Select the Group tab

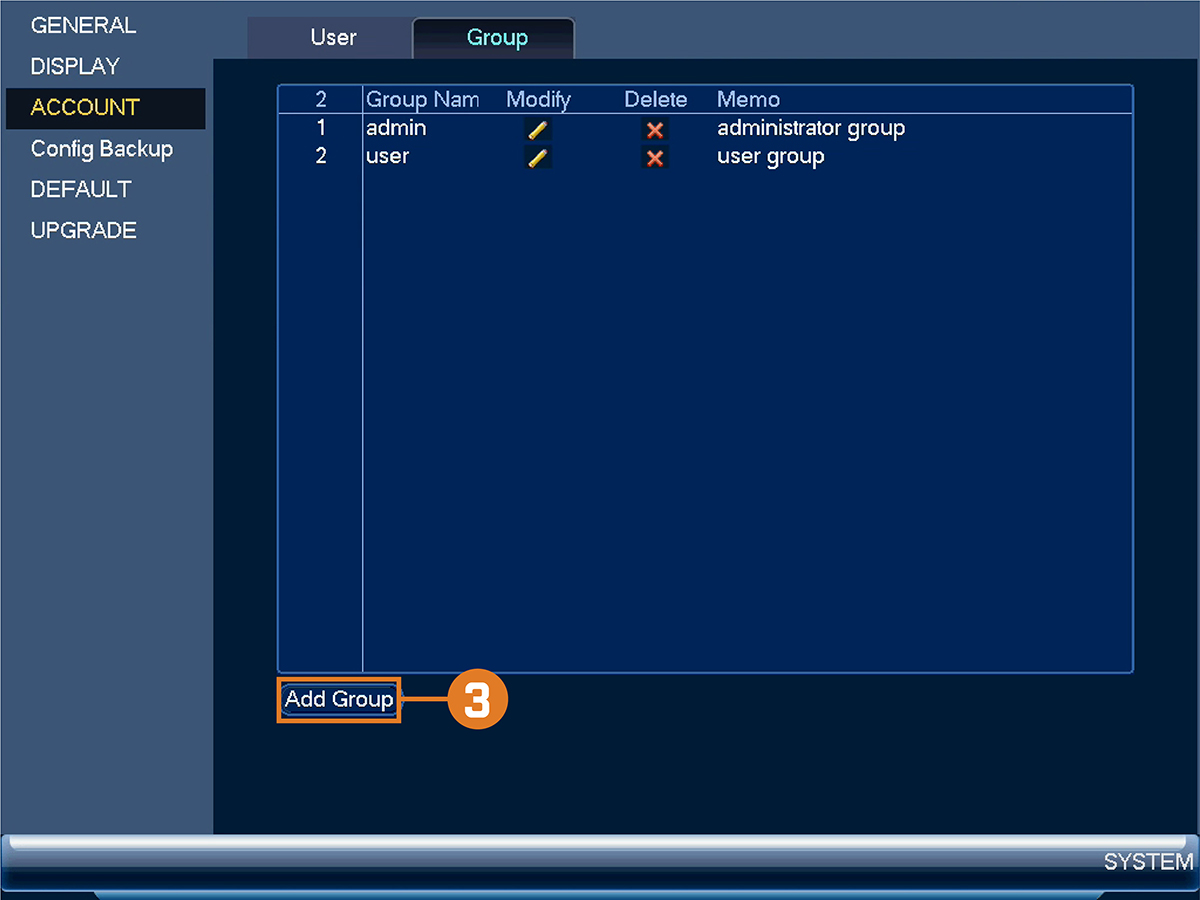pyautogui.click(x=496, y=38)
